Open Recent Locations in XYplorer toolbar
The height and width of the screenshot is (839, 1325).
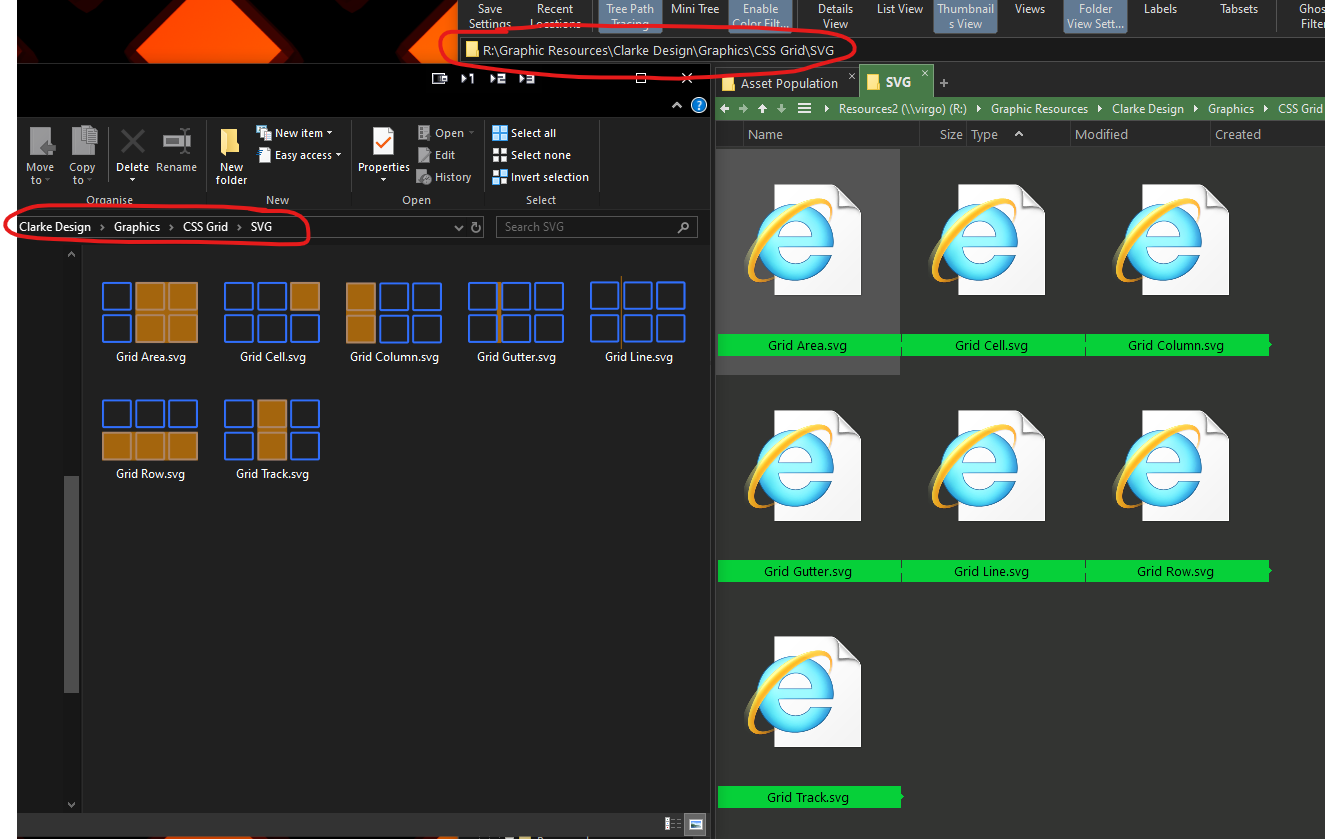coord(555,16)
